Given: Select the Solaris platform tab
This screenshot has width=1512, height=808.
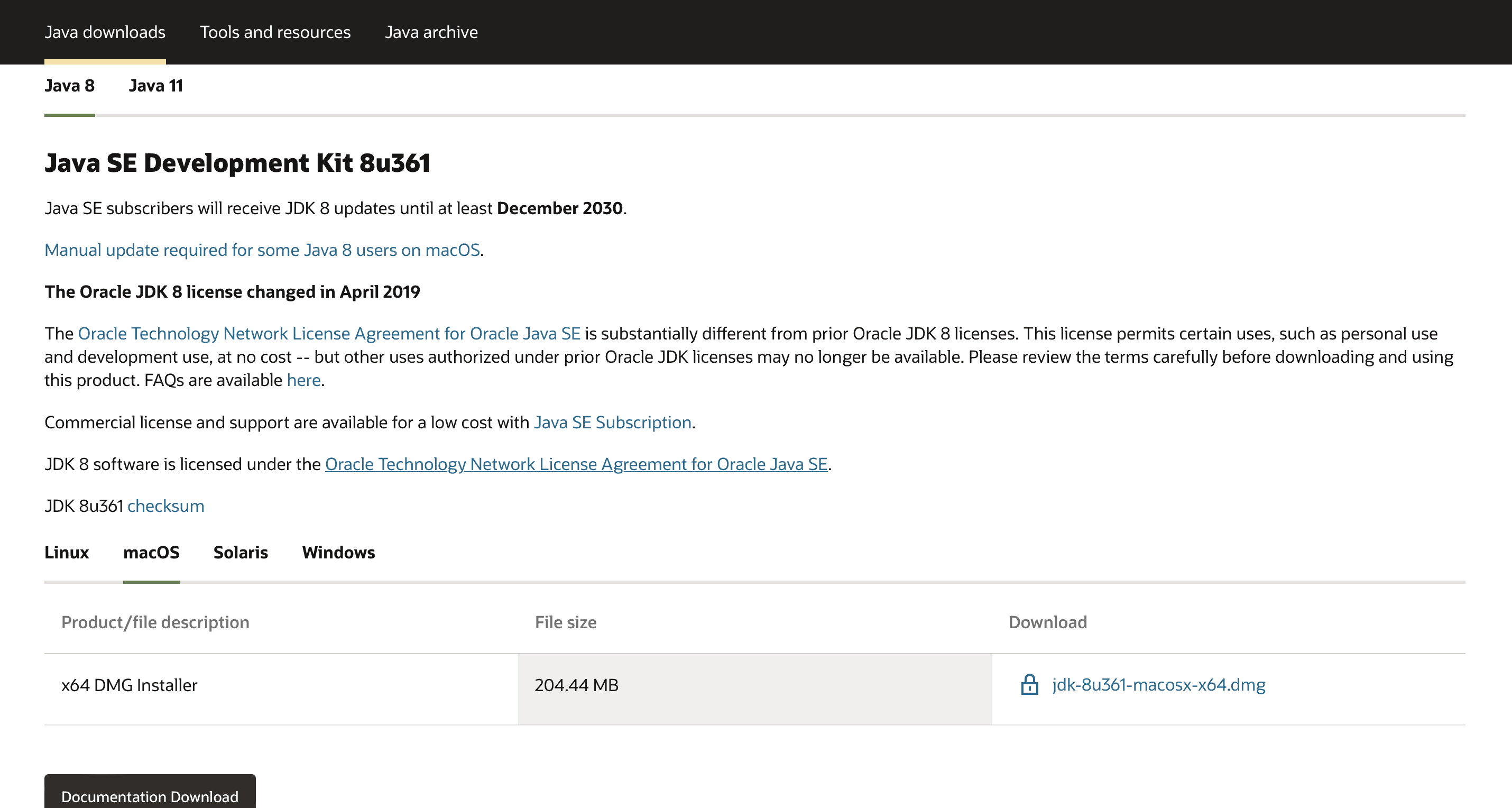Looking at the screenshot, I should pyautogui.click(x=241, y=553).
